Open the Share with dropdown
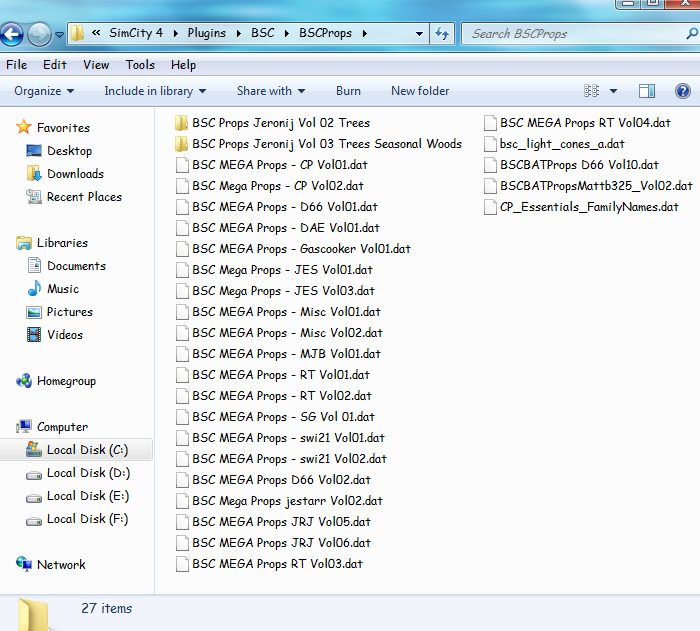This screenshot has height=631, width=700. tap(271, 91)
